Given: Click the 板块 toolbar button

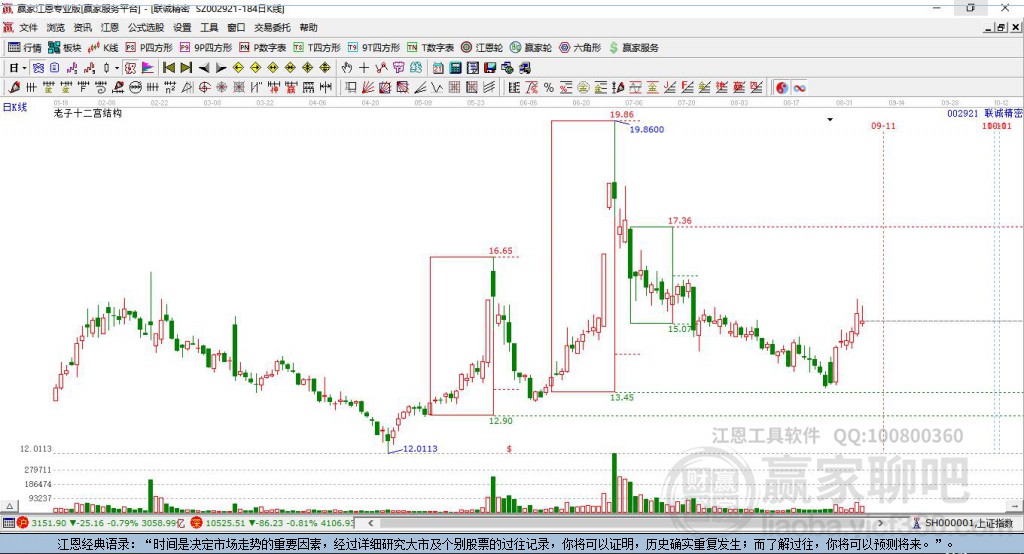Looking at the screenshot, I should click(x=65, y=48).
